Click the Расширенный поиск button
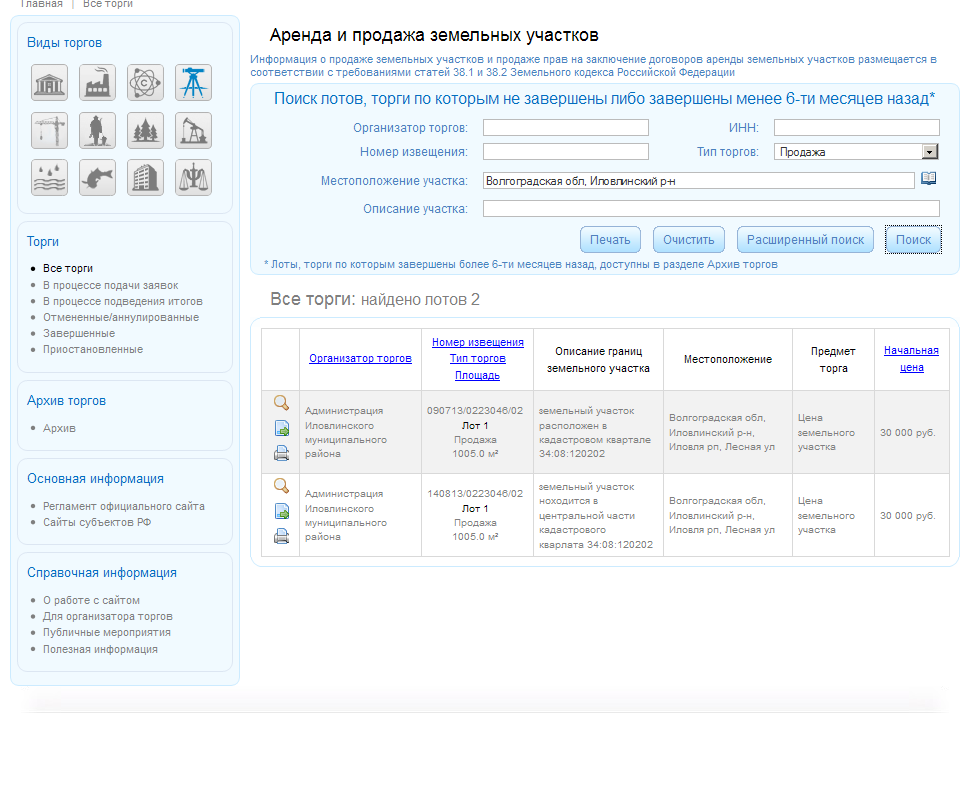The height and width of the screenshot is (795, 968). point(805,240)
